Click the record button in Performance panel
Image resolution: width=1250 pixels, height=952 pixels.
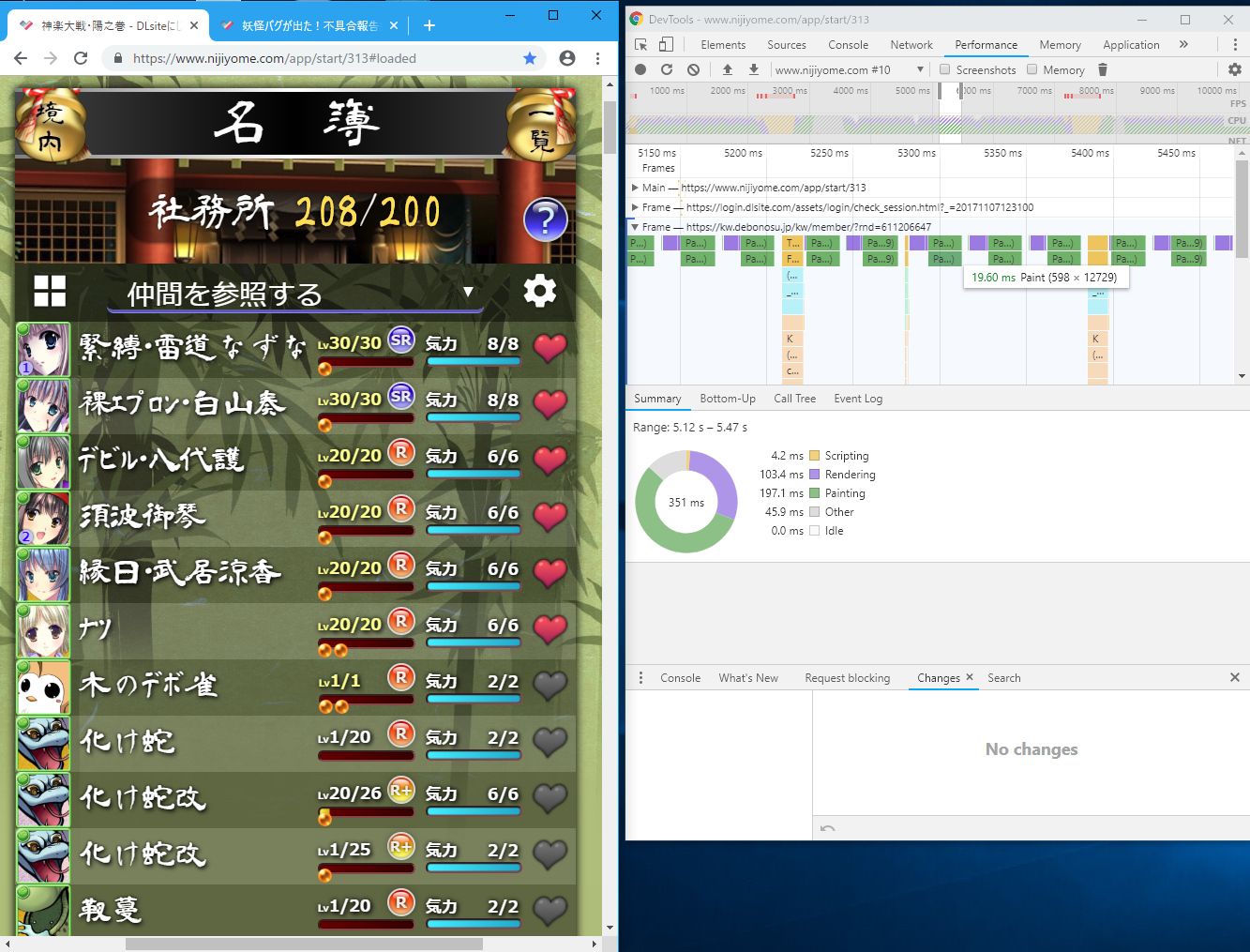coord(640,69)
